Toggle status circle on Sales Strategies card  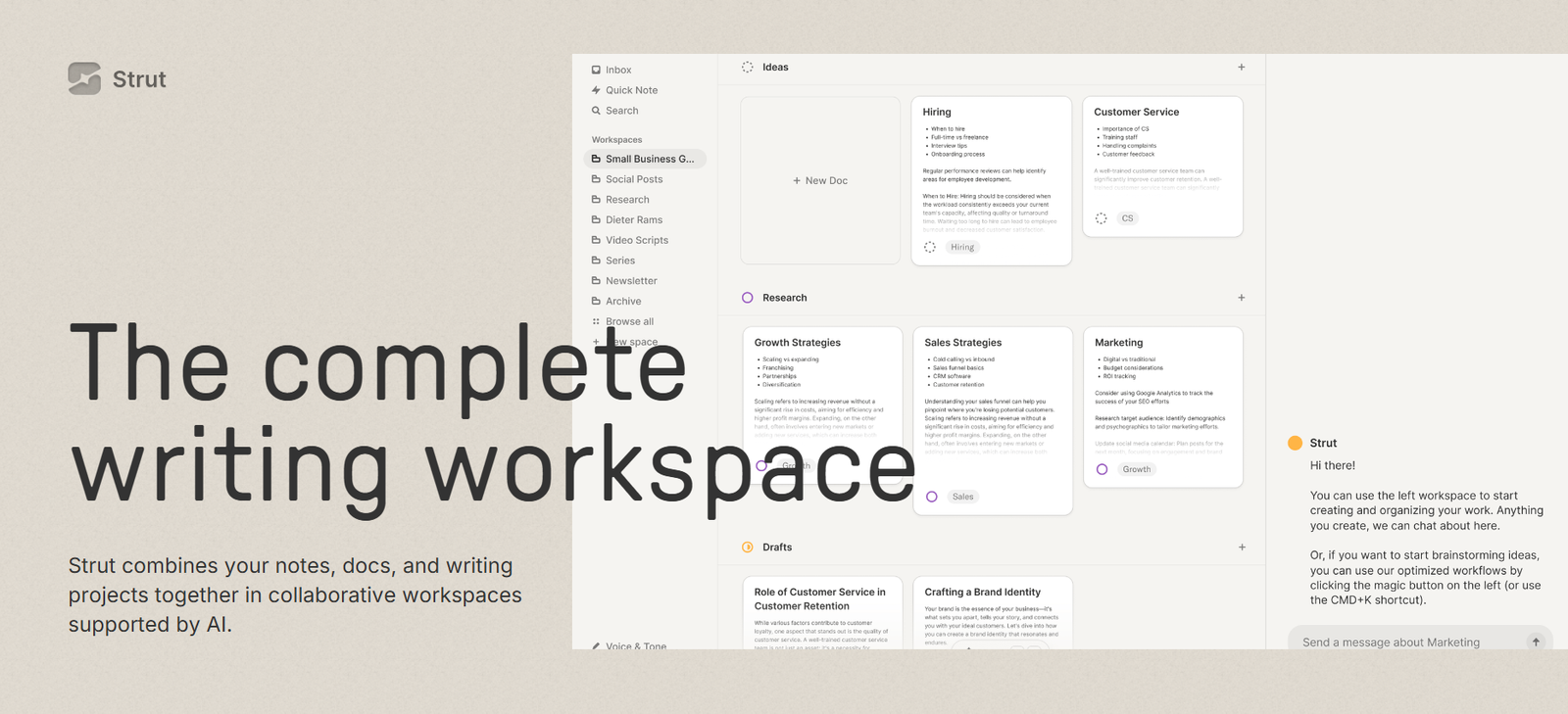pos(931,497)
